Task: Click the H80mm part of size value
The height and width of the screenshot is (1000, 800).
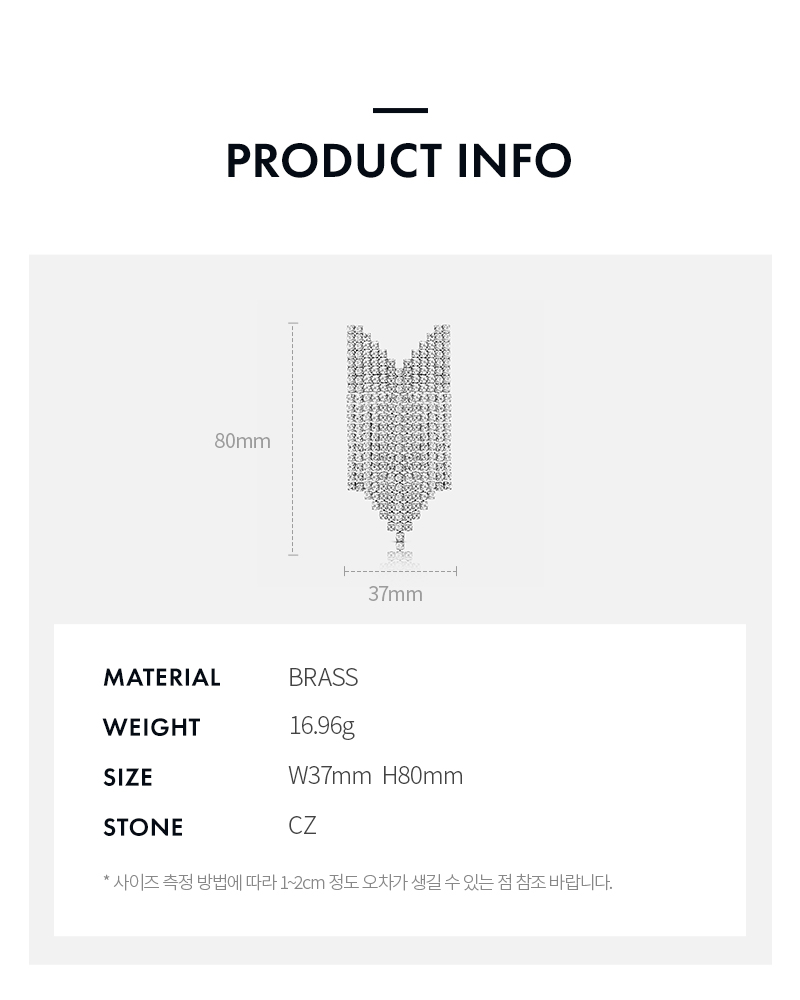Action: click(x=423, y=776)
